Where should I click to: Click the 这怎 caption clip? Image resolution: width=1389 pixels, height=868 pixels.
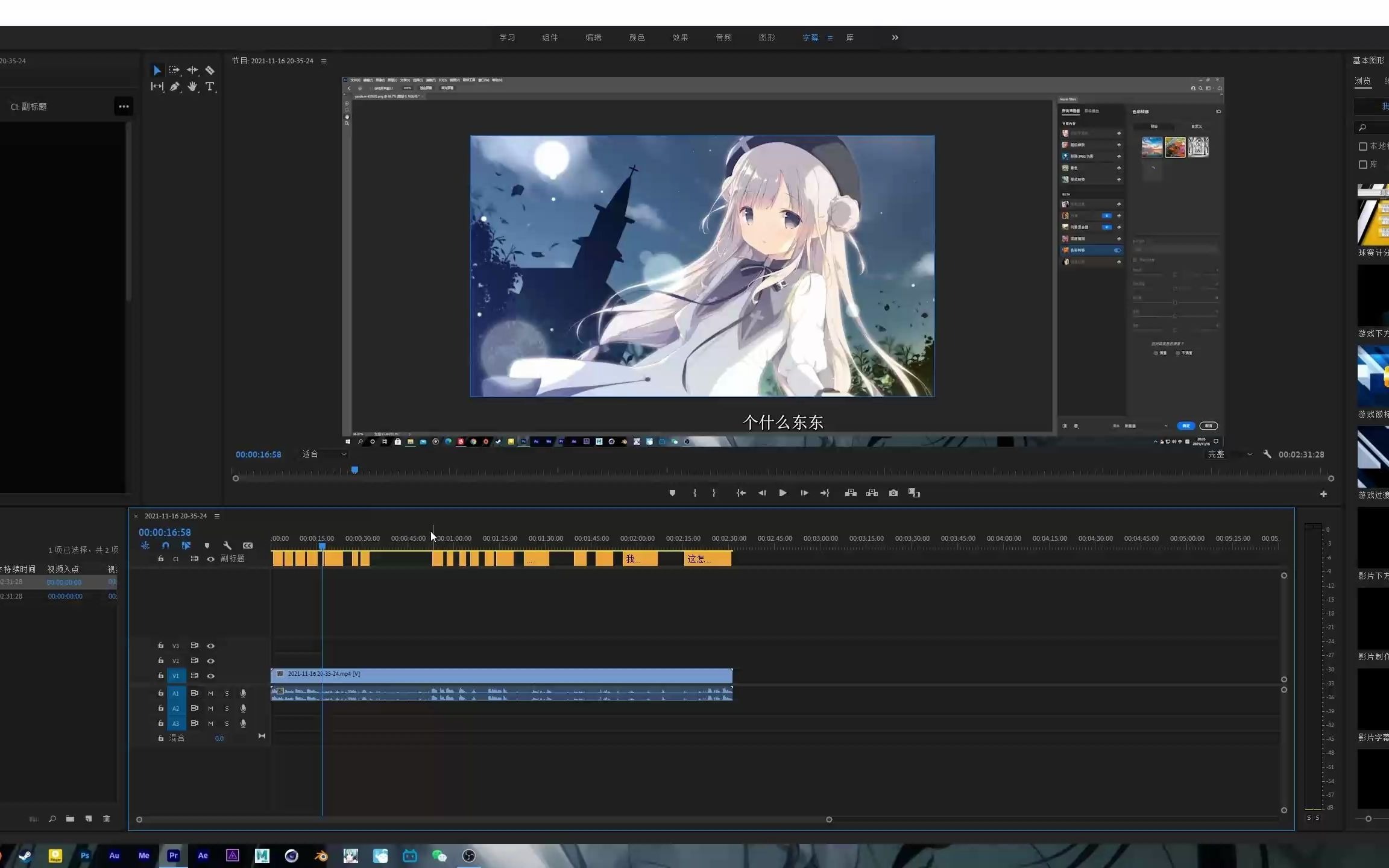[x=707, y=559]
